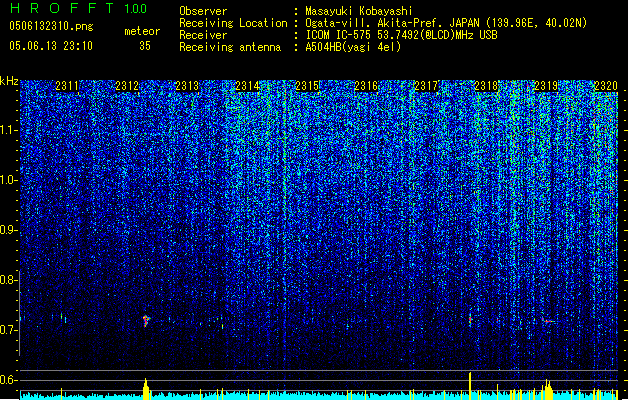Click the Observer field label
The image size is (629, 400).
click(203, 11)
